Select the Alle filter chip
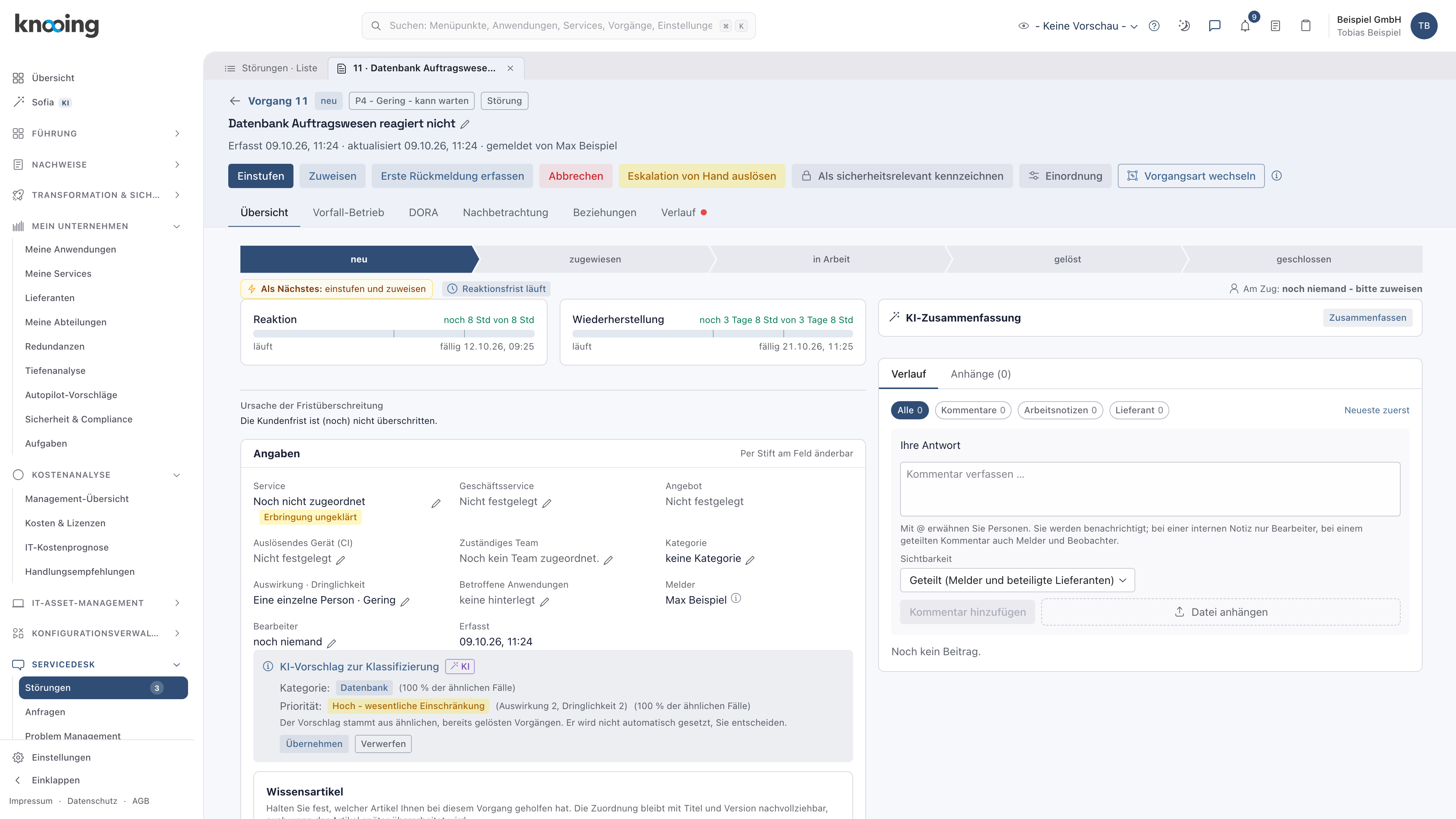 click(x=910, y=410)
